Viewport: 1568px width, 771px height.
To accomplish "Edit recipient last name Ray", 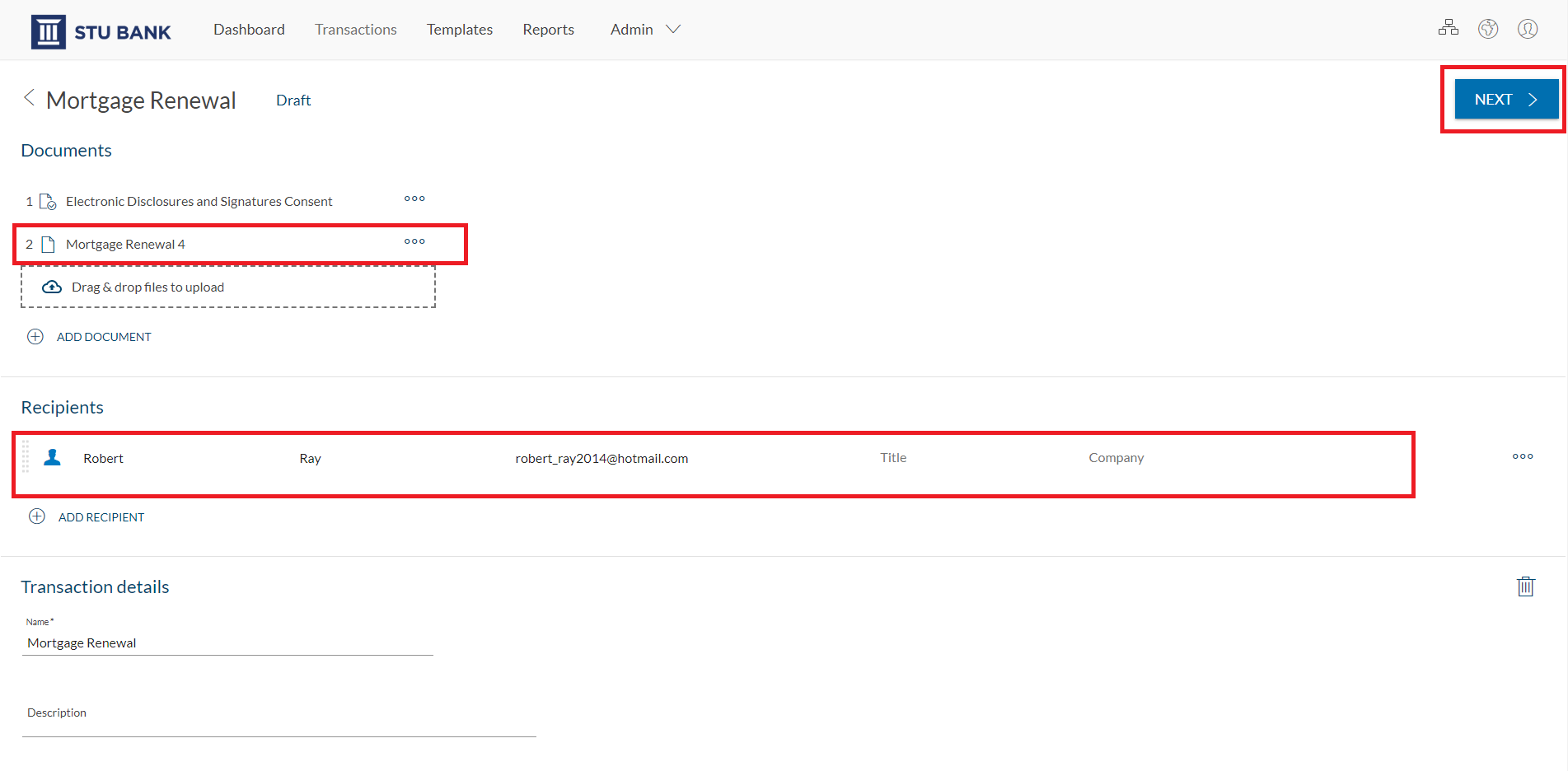I will point(310,459).
